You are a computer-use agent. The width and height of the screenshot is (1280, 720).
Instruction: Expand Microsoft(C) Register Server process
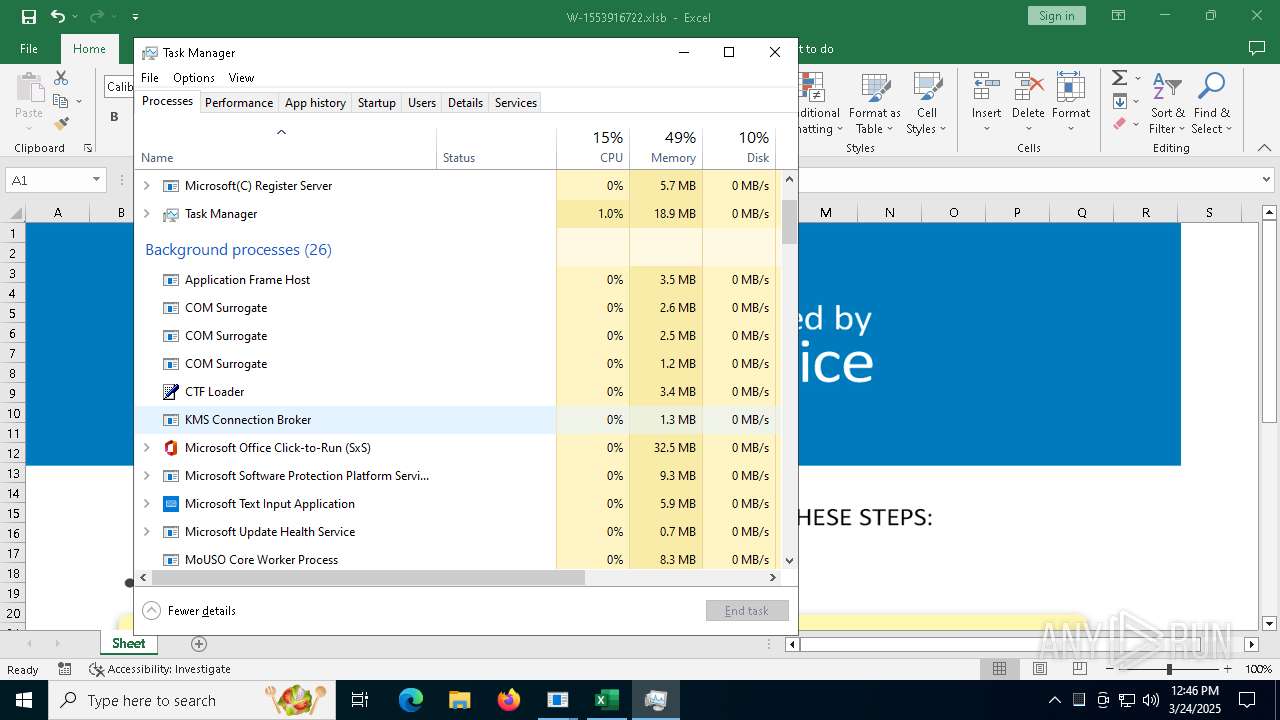[147, 186]
